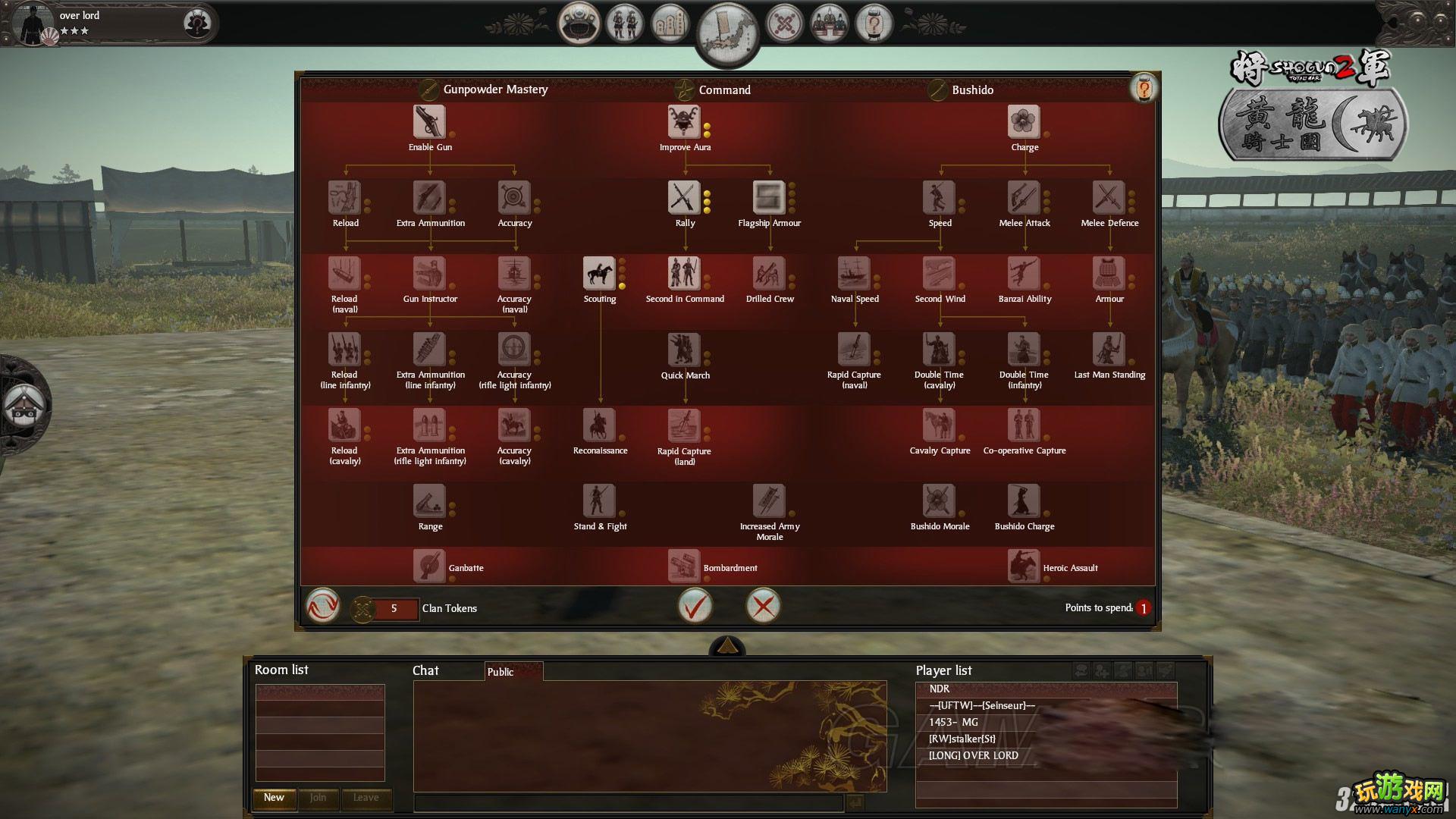Viewport: 1456px width, 819px height.
Task: Click the Join room button
Action: point(318,798)
